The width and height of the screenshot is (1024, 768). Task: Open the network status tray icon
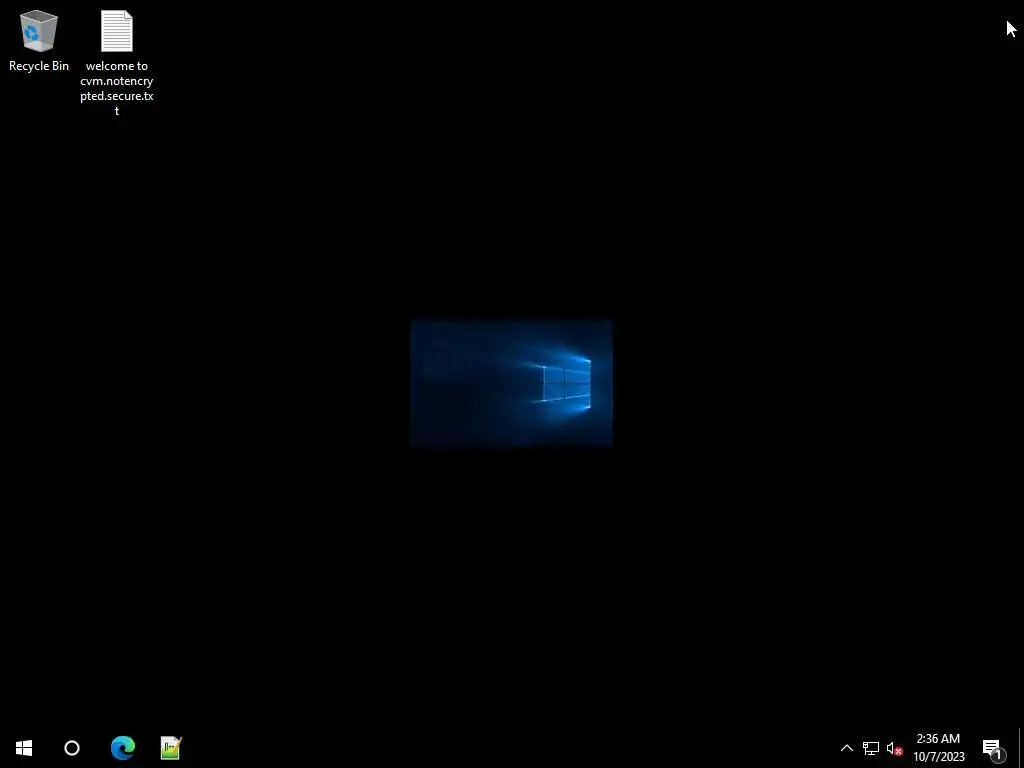(x=871, y=748)
